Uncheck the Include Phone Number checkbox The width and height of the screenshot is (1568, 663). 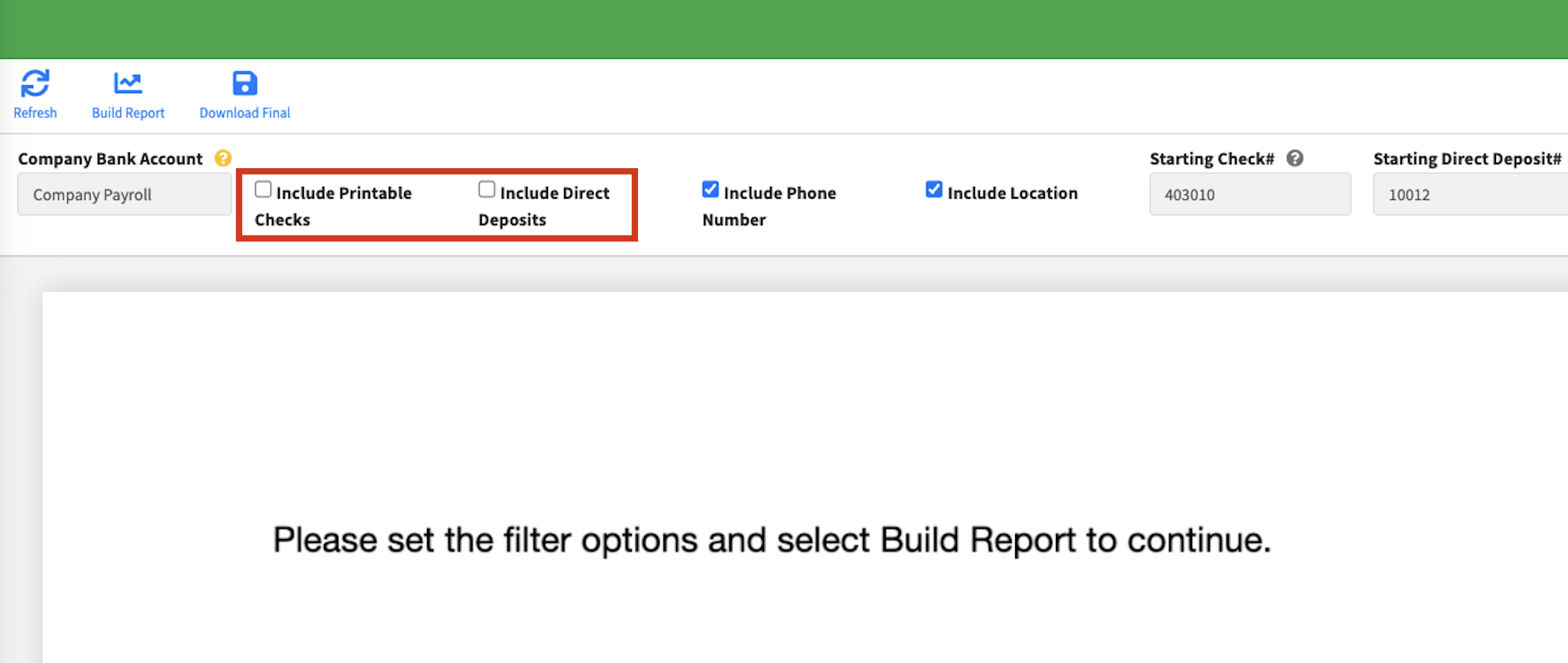710,190
